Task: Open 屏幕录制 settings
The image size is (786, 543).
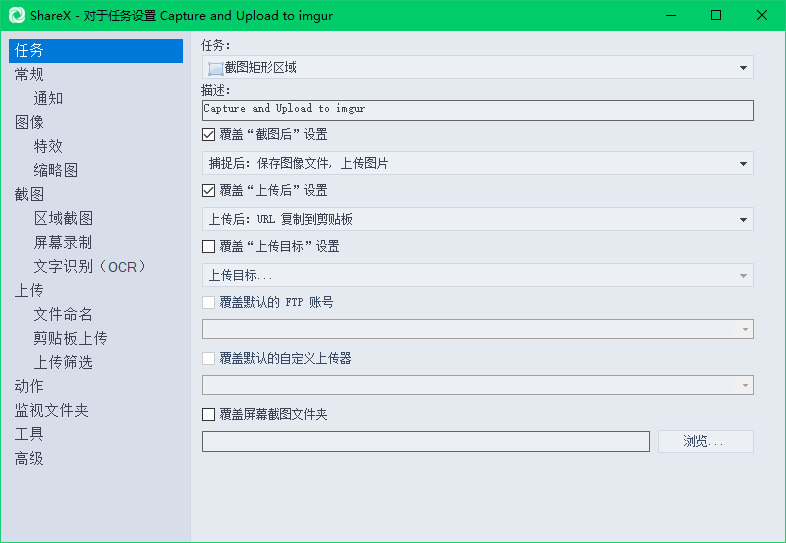Action: [63, 242]
